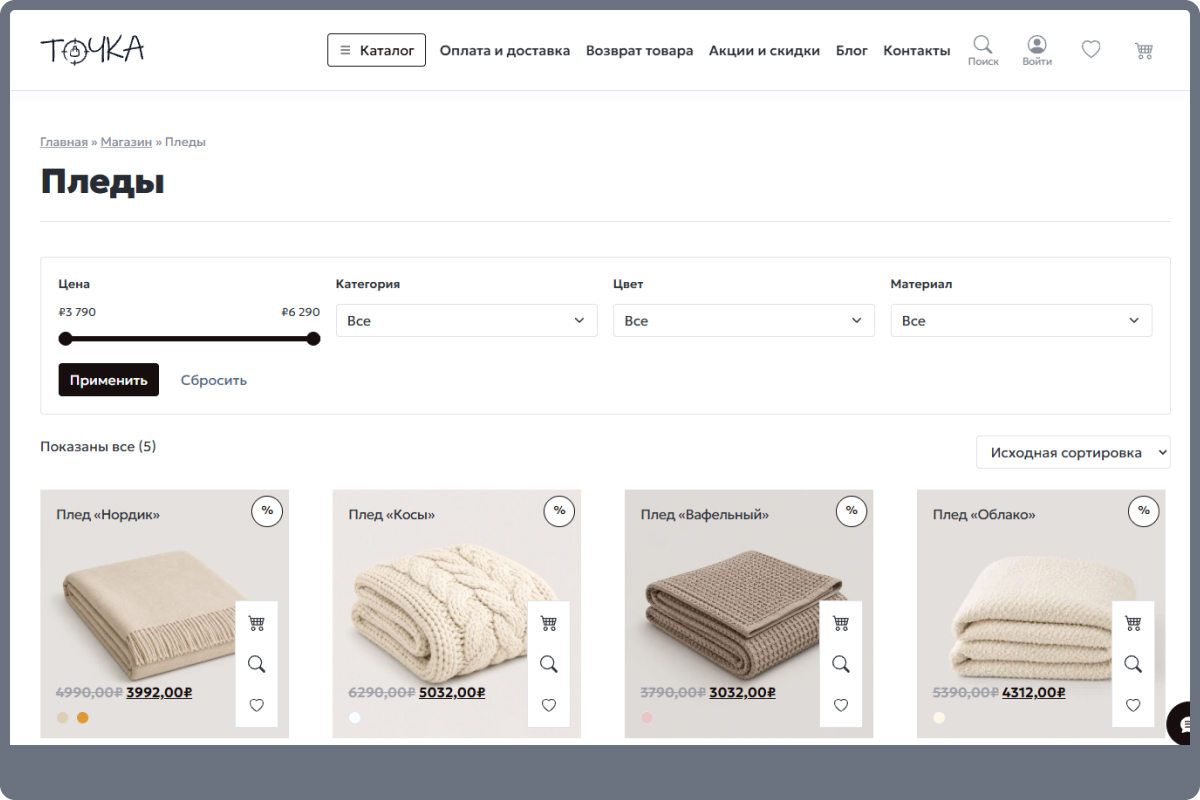Open Плед «Нордик» product title
1200x800 pixels.
coord(108,514)
